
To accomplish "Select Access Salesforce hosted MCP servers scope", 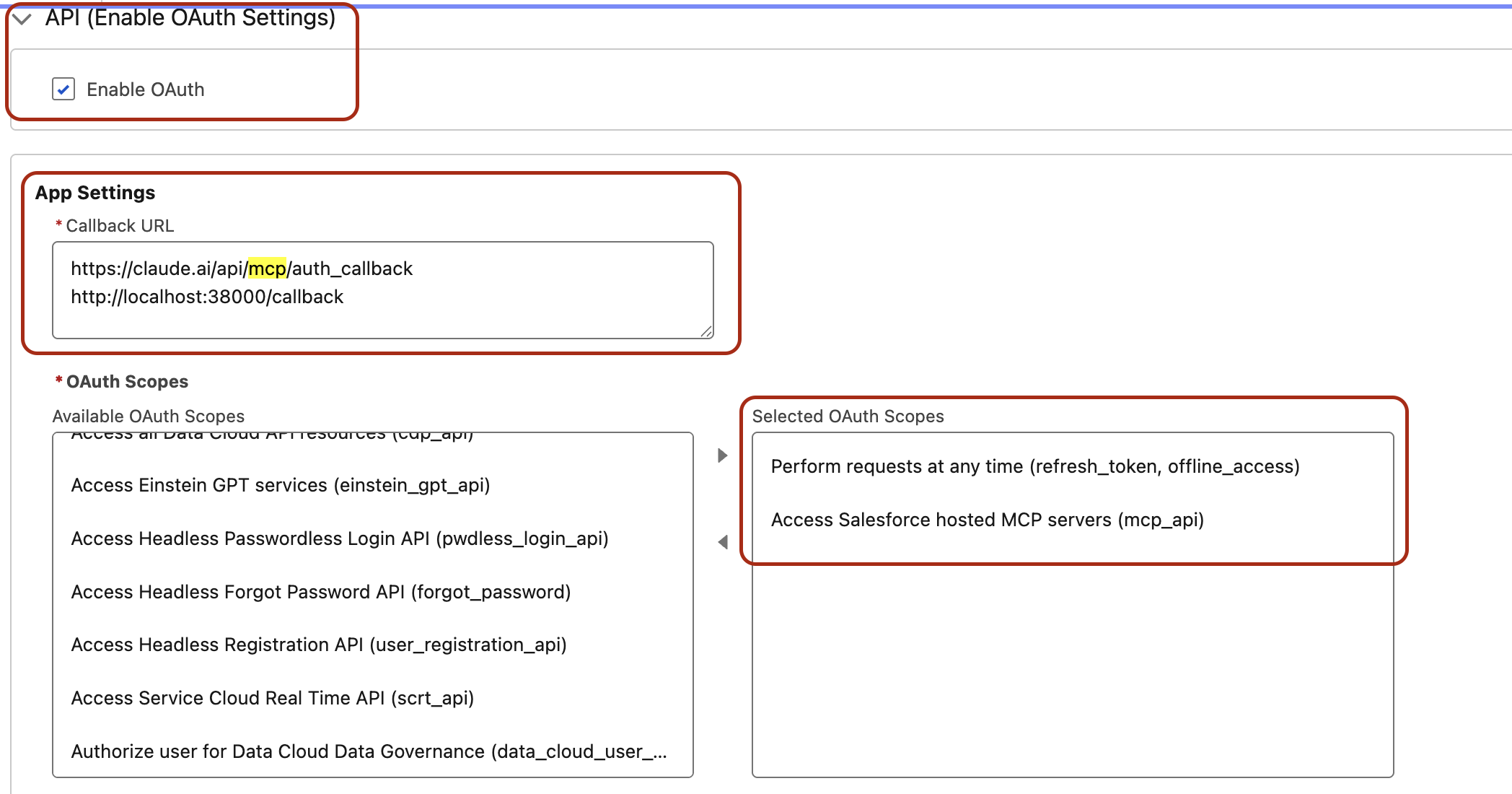I will click(x=988, y=520).
